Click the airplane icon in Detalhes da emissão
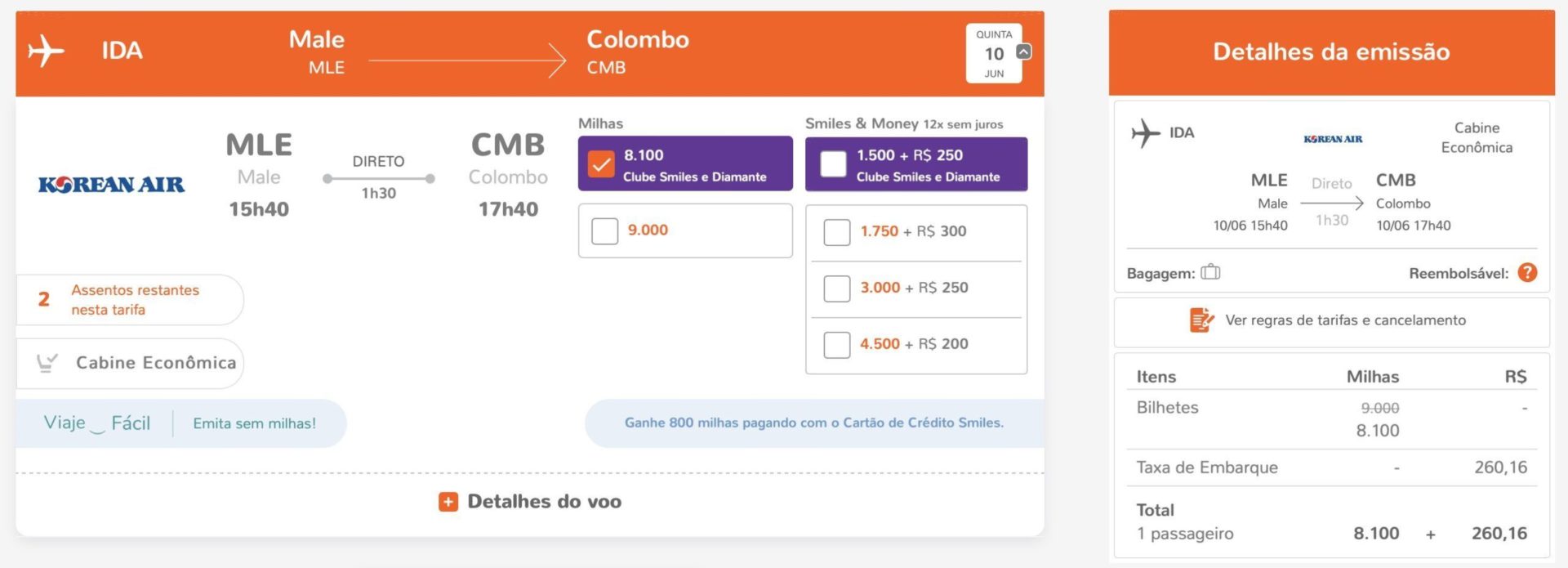This screenshot has height=568, width=1568. point(1146,133)
